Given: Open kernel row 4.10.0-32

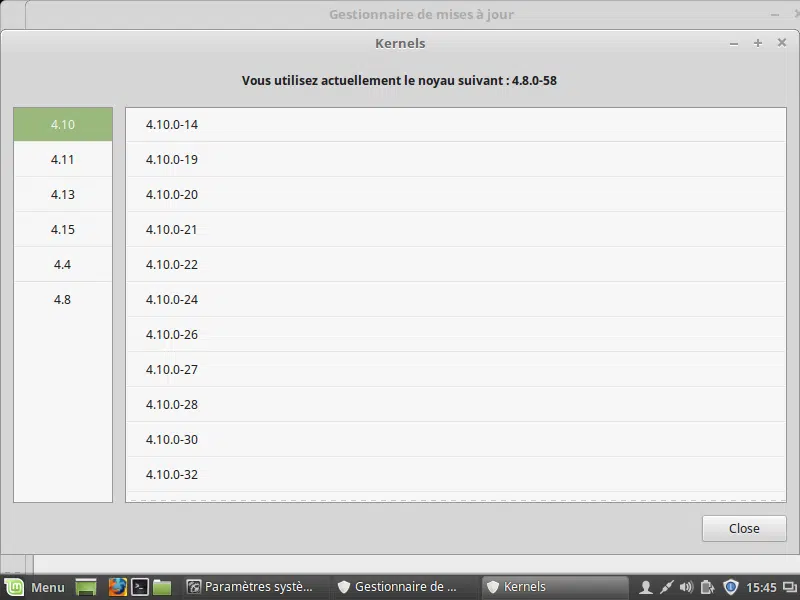Looking at the screenshot, I should coord(456,474).
